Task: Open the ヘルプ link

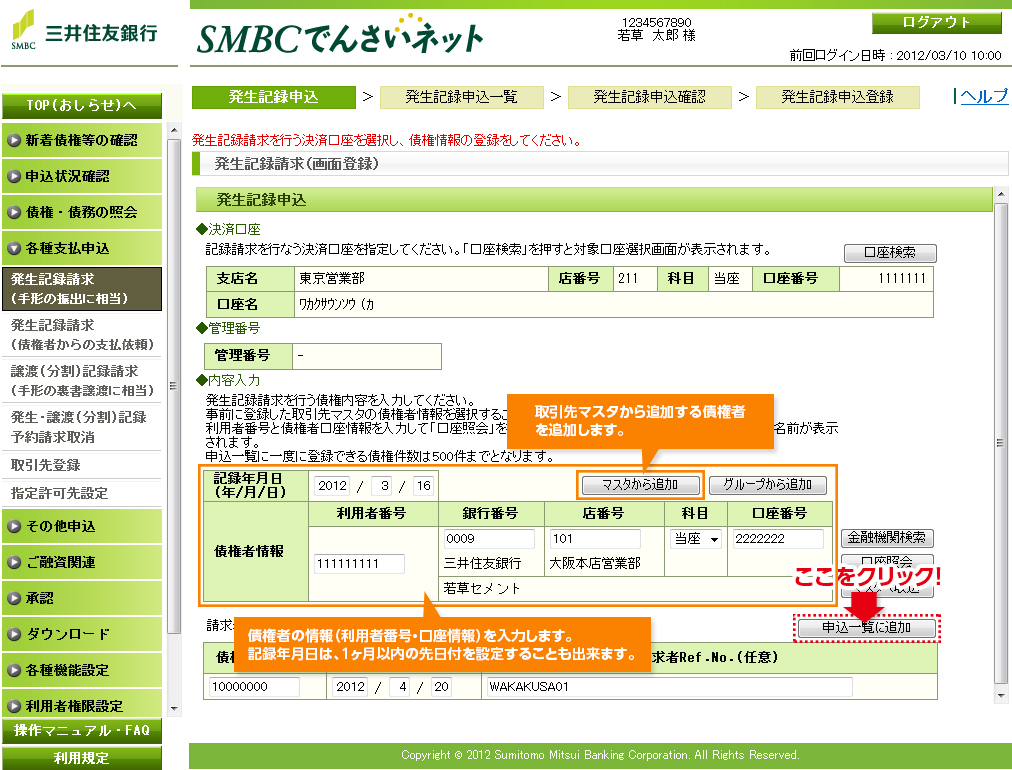Action: [984, 96]
